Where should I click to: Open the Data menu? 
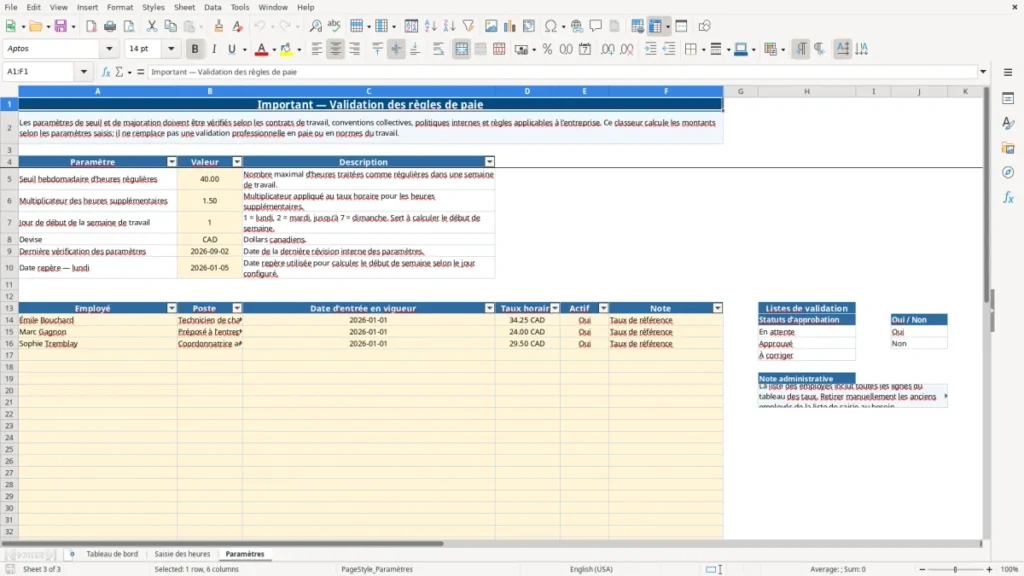(212, 7)
